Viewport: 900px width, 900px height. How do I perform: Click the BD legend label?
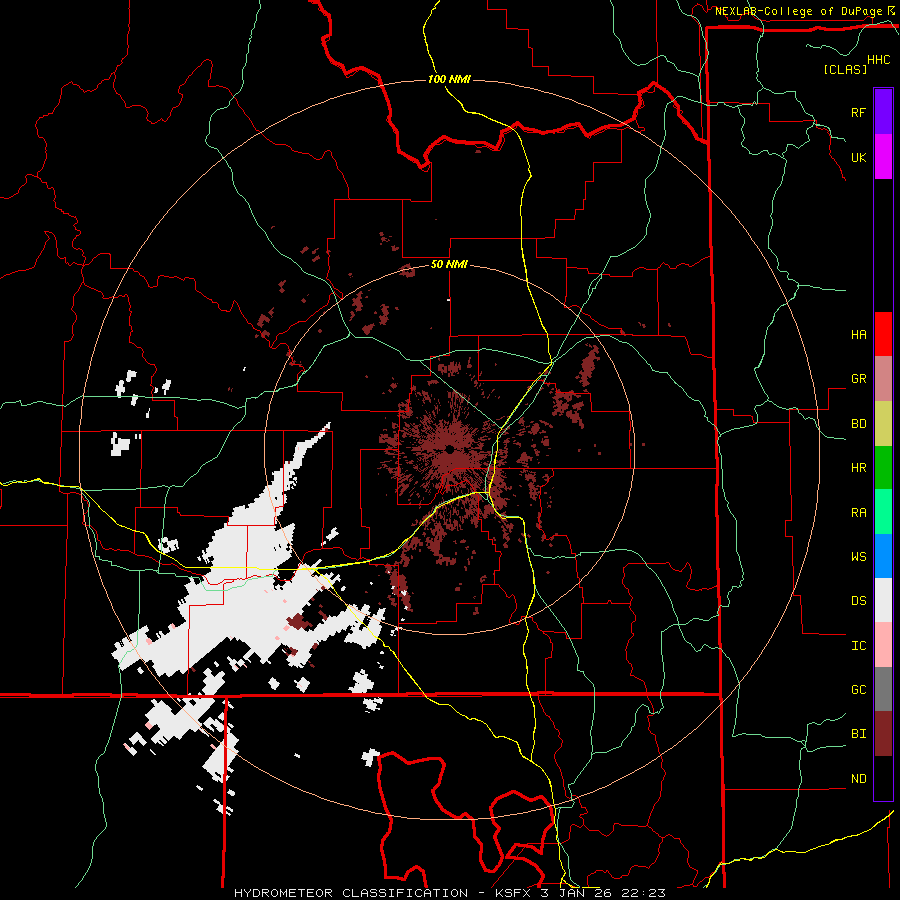[858, 424]
